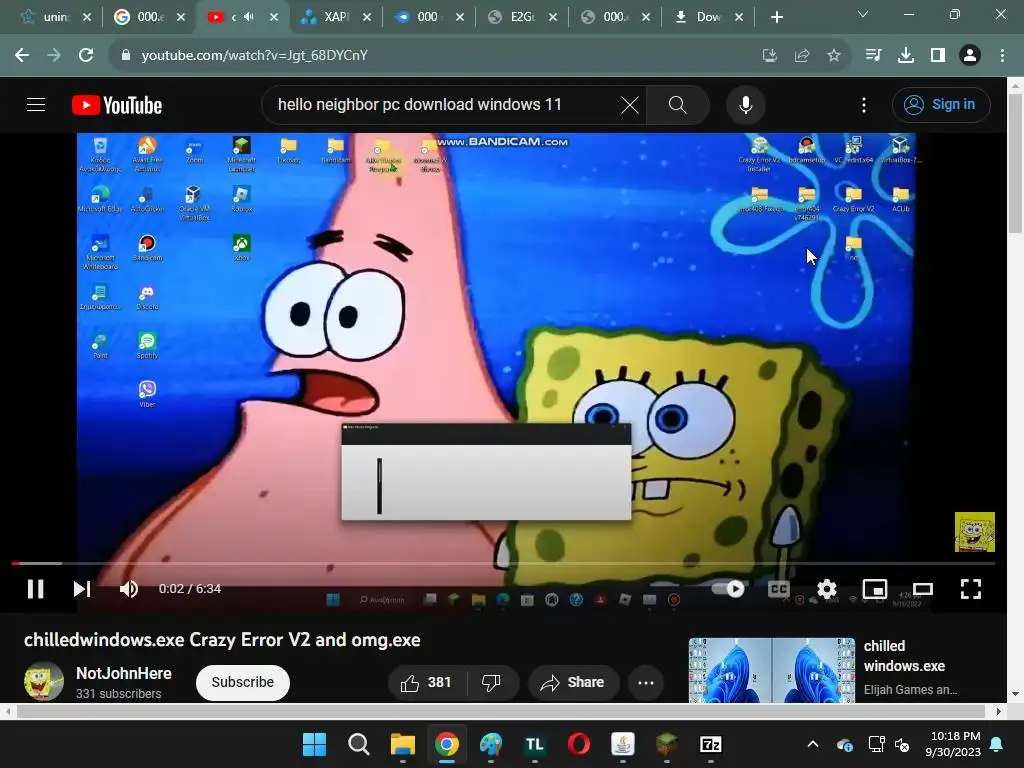
Task: Open the Windows Start menu
Action: [x=314, y=744]
